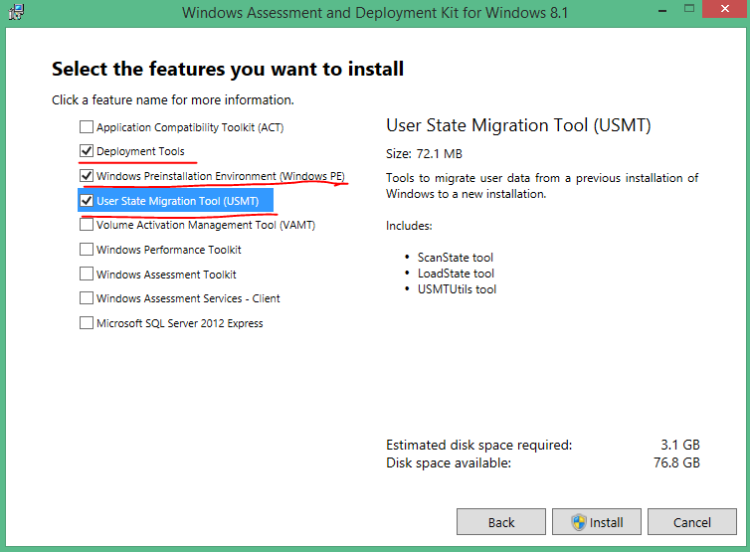Go back using the Back button
The image size is (750, 552).
[501, 522]
